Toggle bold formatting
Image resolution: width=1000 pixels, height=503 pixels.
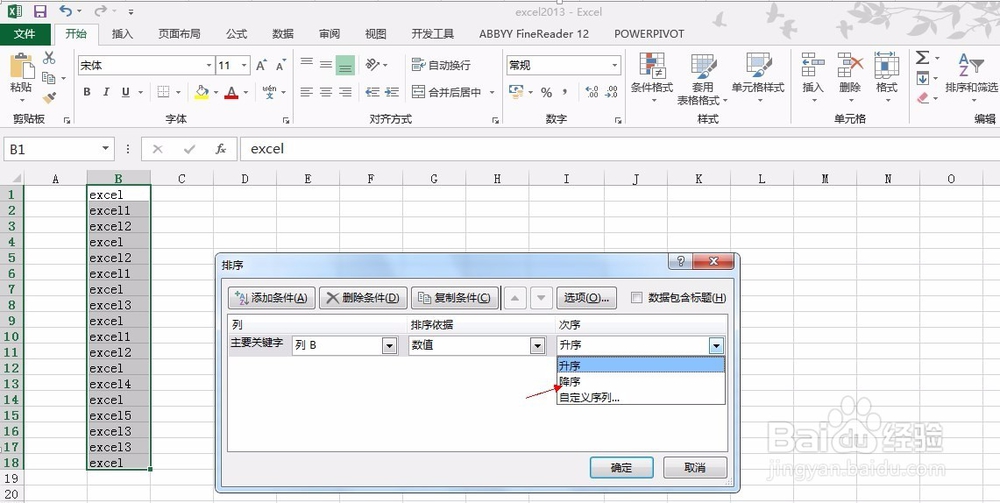(87, 92)
